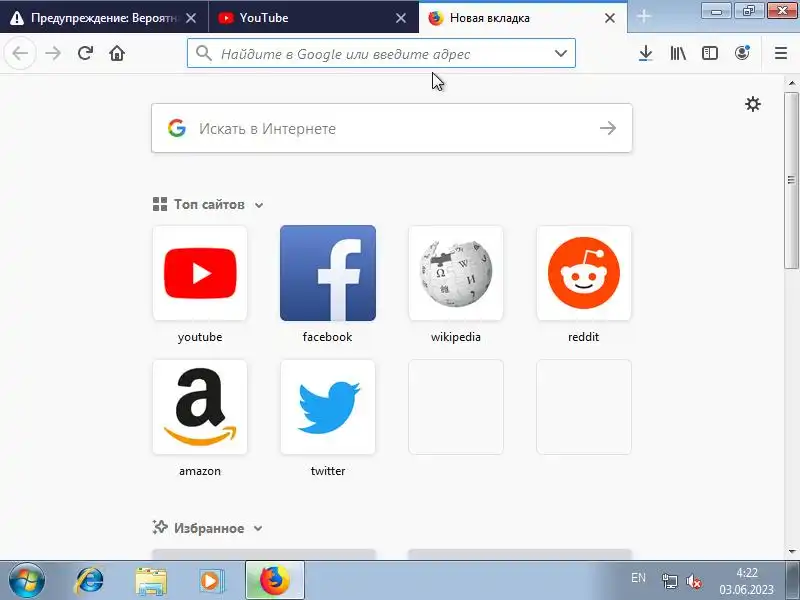Open the Firefox home page button
The image size is (800, 600).
point(117,53)
